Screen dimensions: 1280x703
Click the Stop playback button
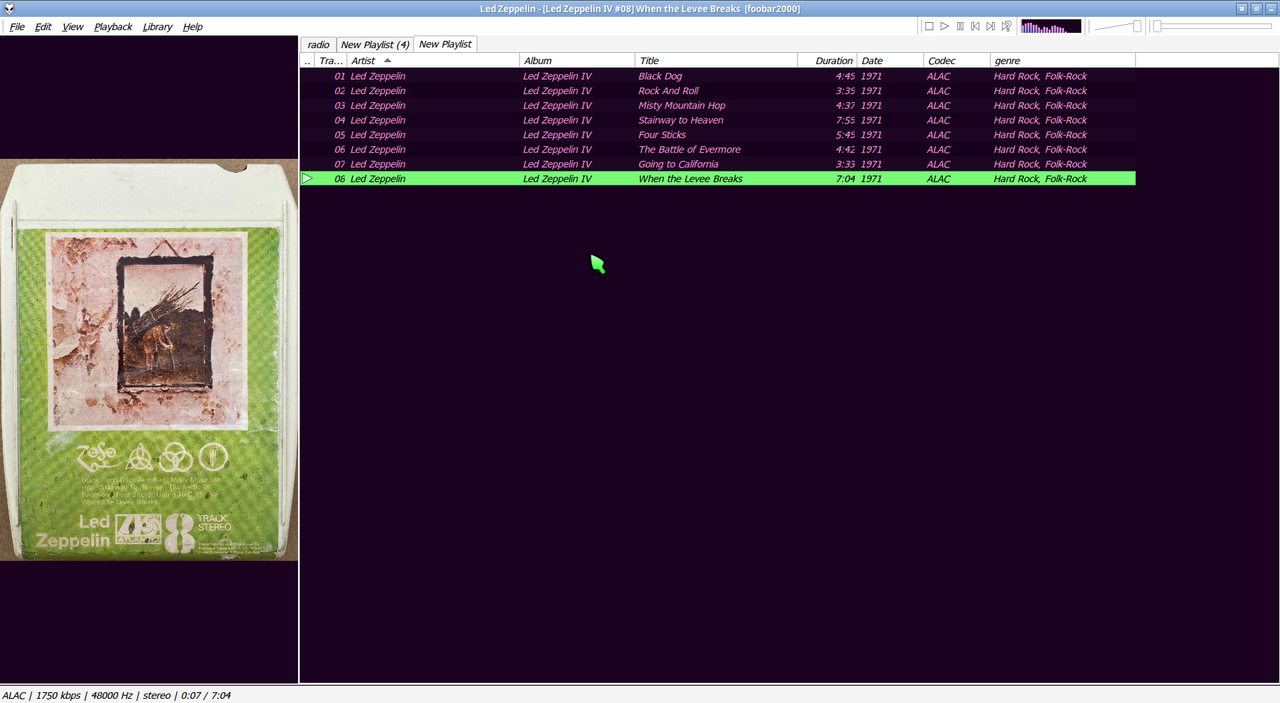929,27
